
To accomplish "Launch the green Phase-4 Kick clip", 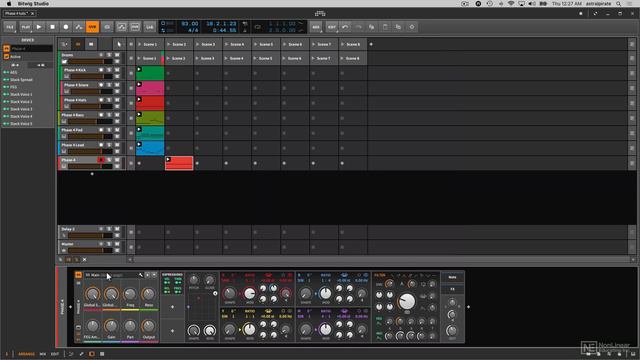I will click(x=139, y=69).
